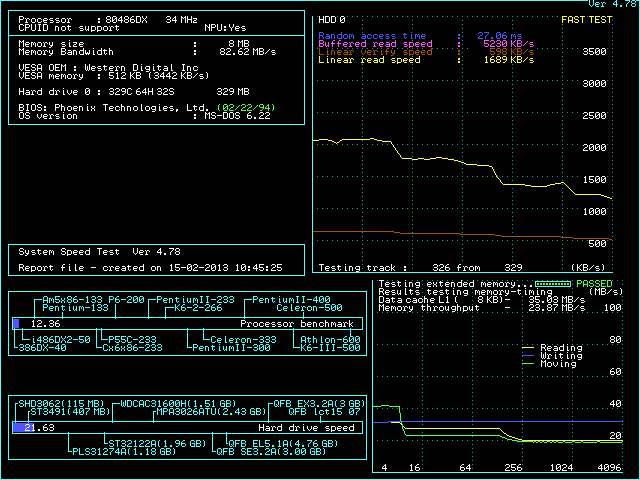Click the MS-DOS 6.22 OS version
This screenshot has height=480, width=640.
tap(238, 116)
